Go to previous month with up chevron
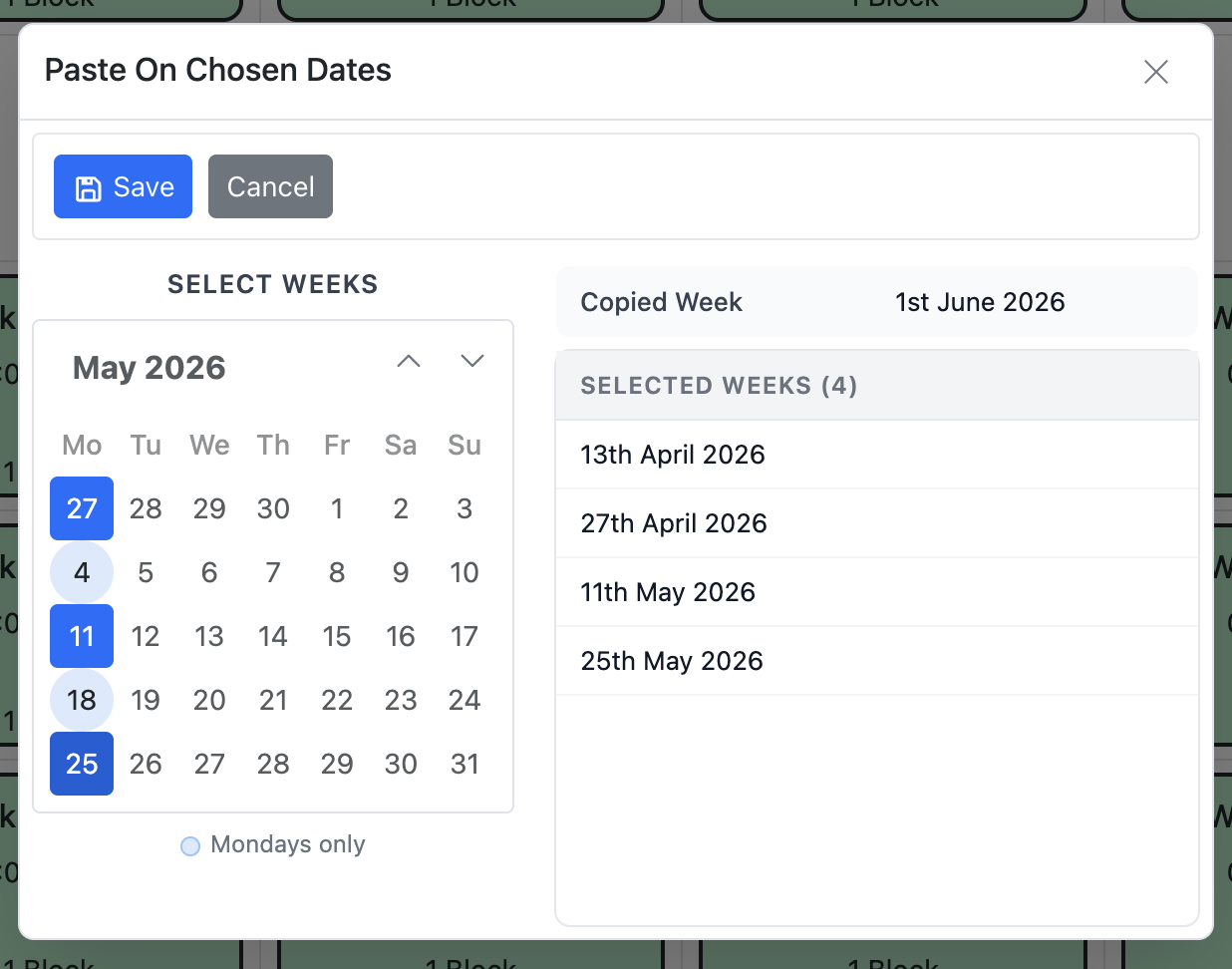Image resolution: width=1232 pixels, height=969 pixels. pos(409,361)
